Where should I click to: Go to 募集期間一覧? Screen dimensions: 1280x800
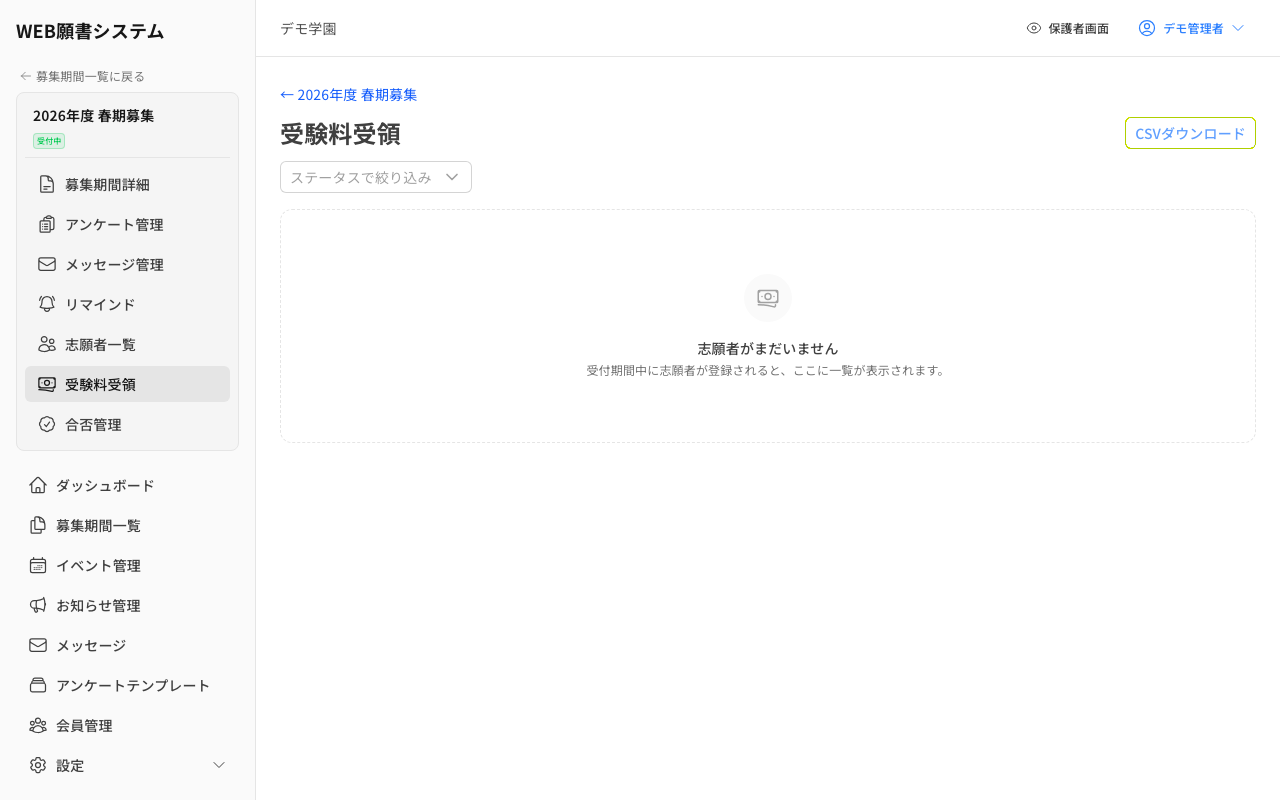point(128,525)
